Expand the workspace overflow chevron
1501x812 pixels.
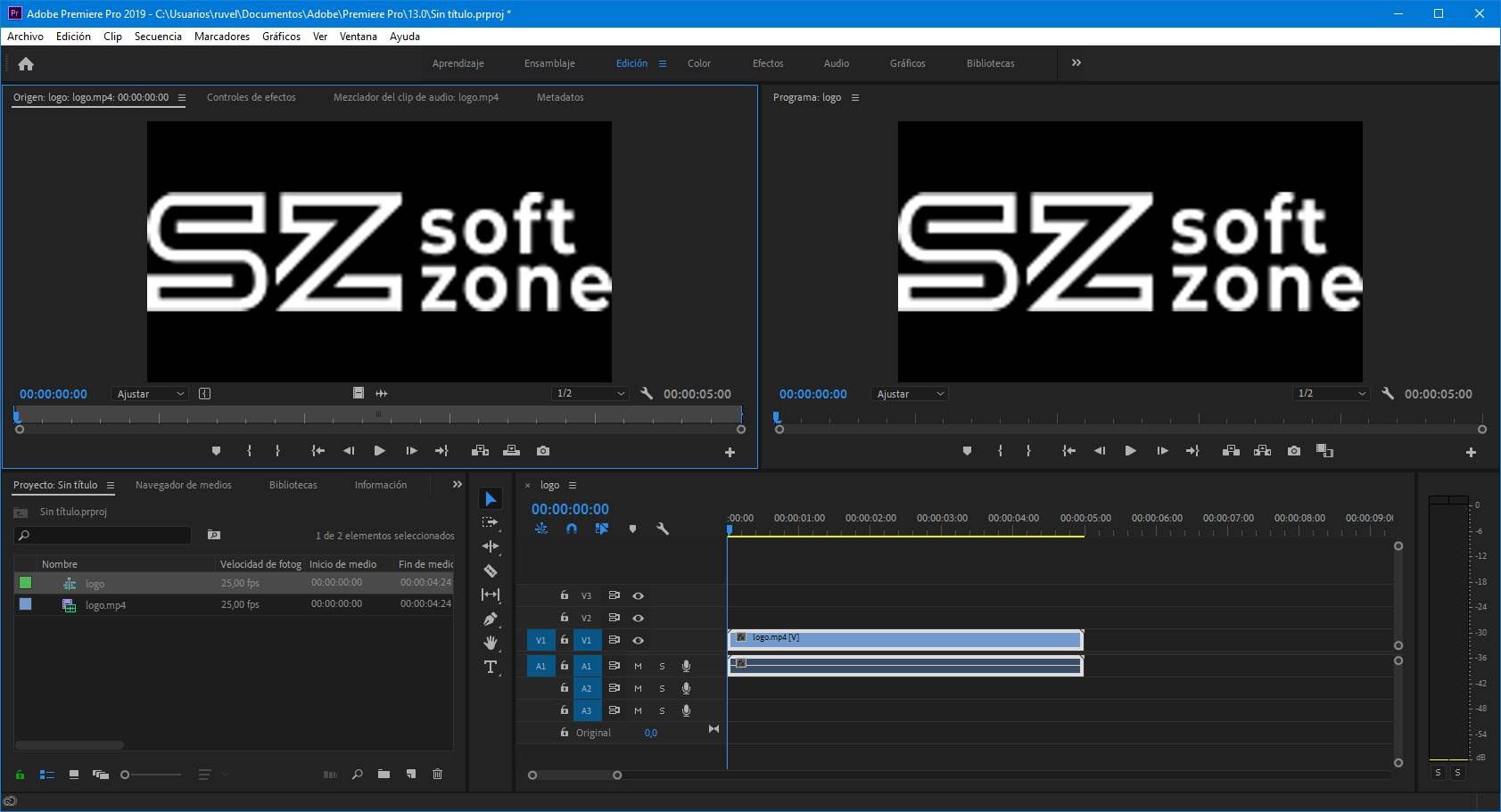click(1076, 62)
